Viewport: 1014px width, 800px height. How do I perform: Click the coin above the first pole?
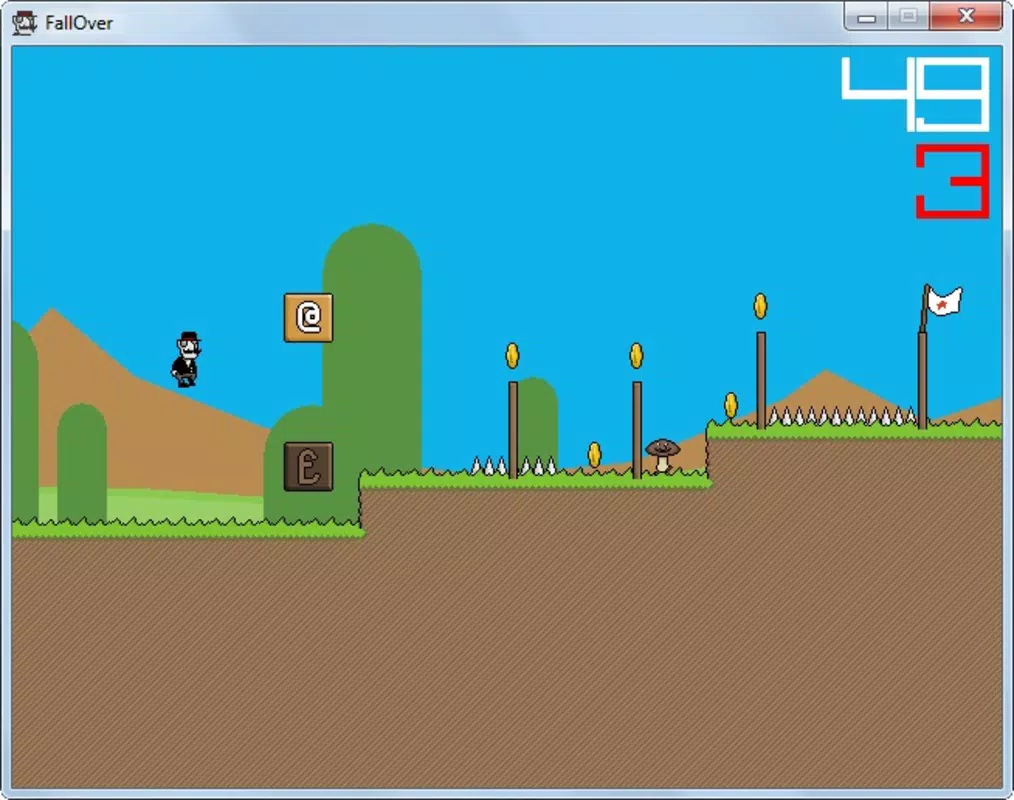coord(512,356)
